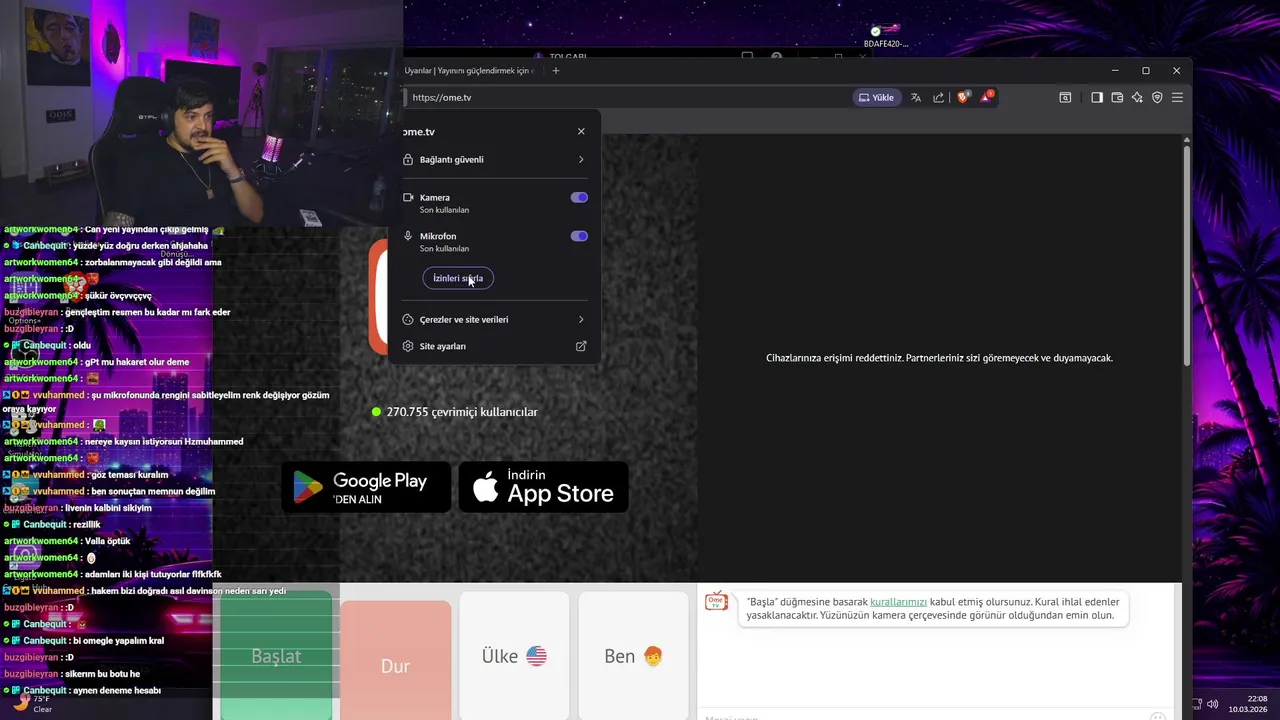
Task: Click the online users count text
Action: (x=462, y=412)
